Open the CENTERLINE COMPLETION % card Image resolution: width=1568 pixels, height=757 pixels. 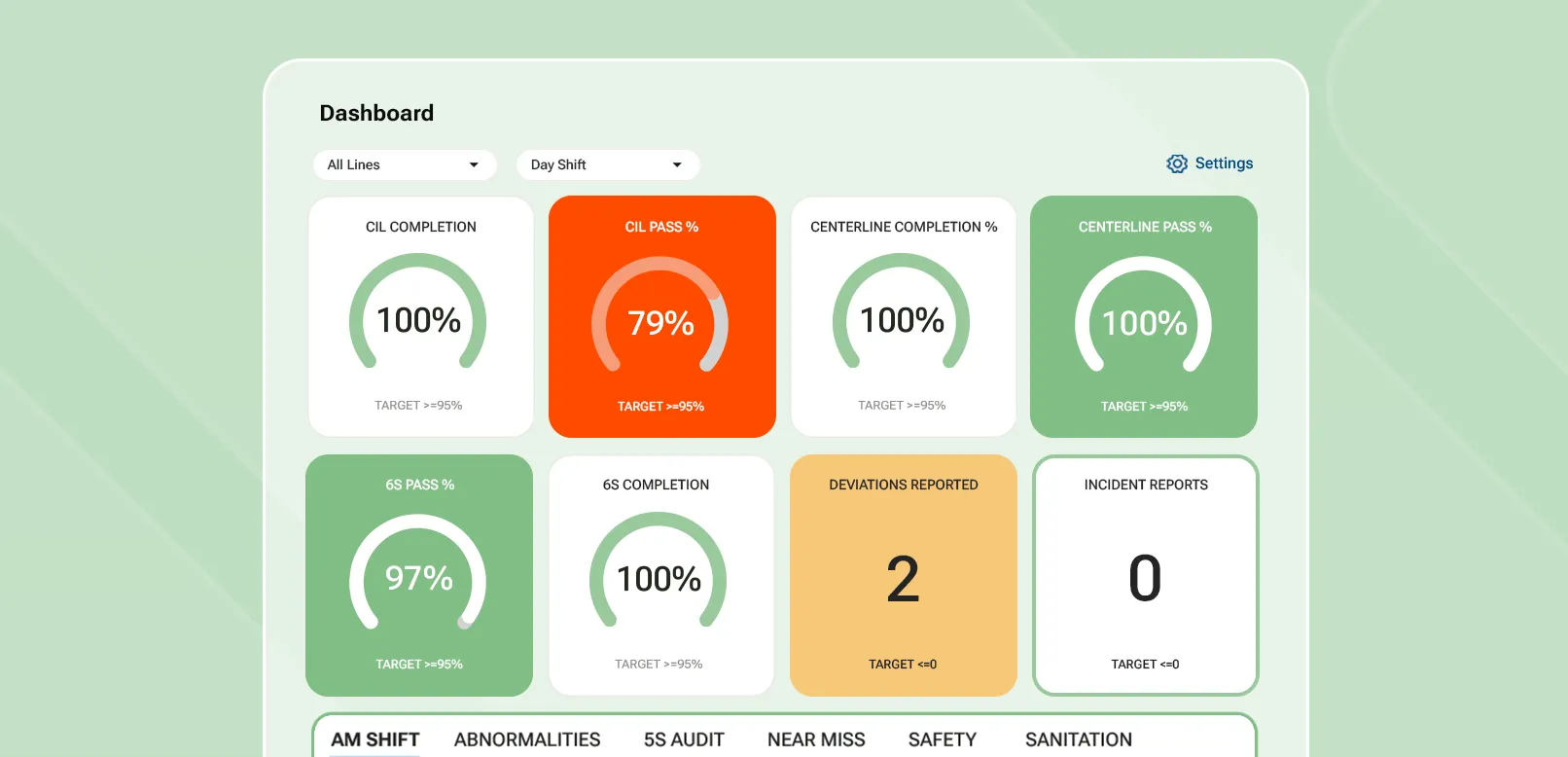pyautogui.click(x=904, y=317)
